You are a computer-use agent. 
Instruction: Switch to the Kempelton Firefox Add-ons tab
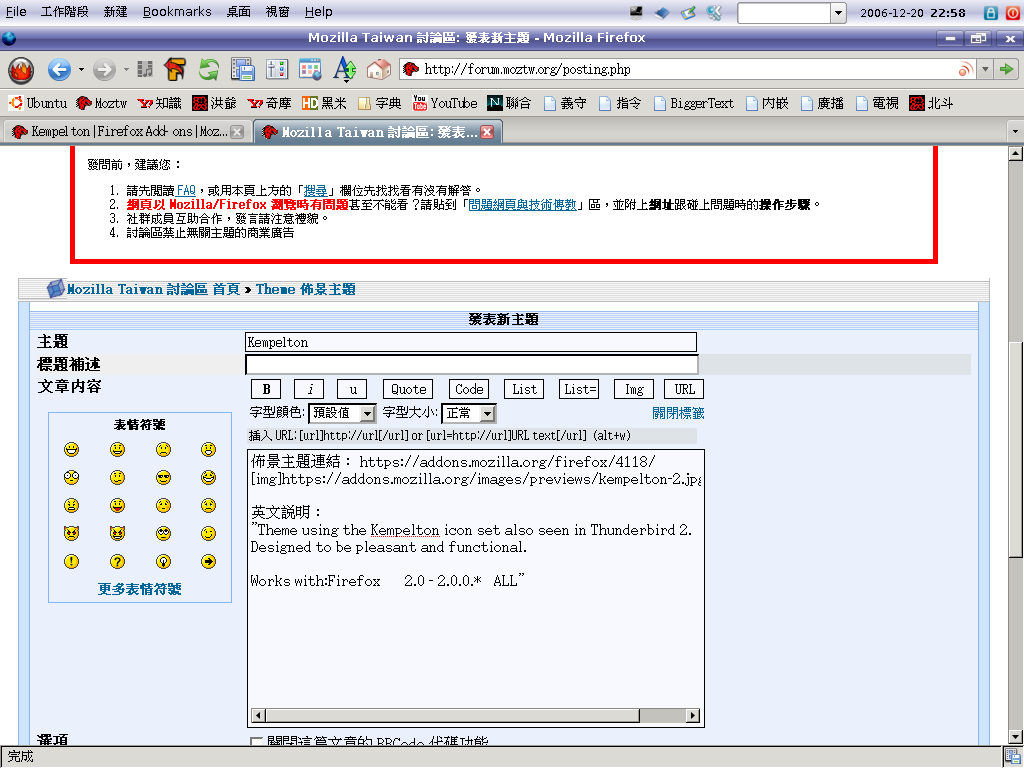tap(127, 131)
